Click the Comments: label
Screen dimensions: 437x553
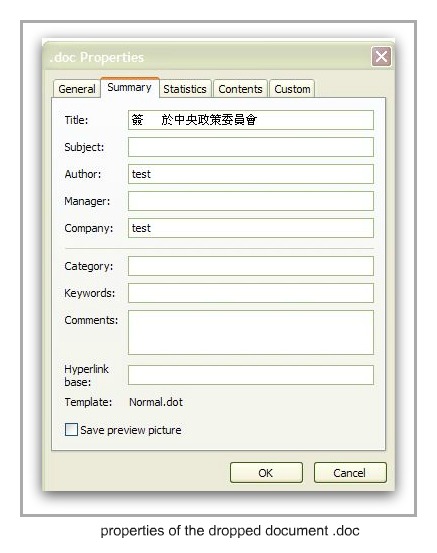click(91, 320)
